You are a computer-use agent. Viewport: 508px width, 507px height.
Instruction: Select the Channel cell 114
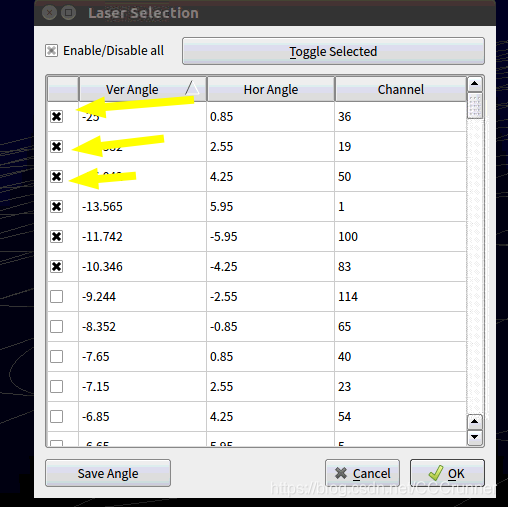coord(401,297)
